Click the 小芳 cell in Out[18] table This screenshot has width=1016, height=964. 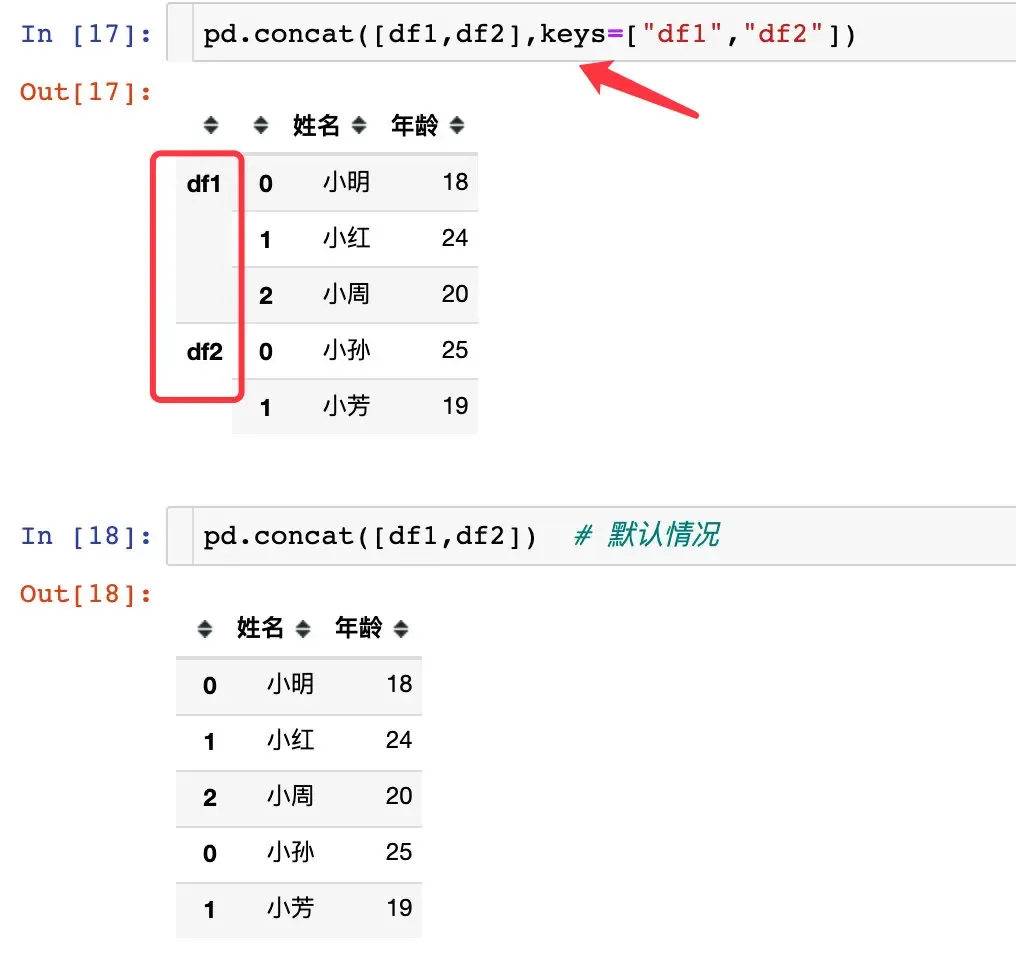click(x=290, y=908)
